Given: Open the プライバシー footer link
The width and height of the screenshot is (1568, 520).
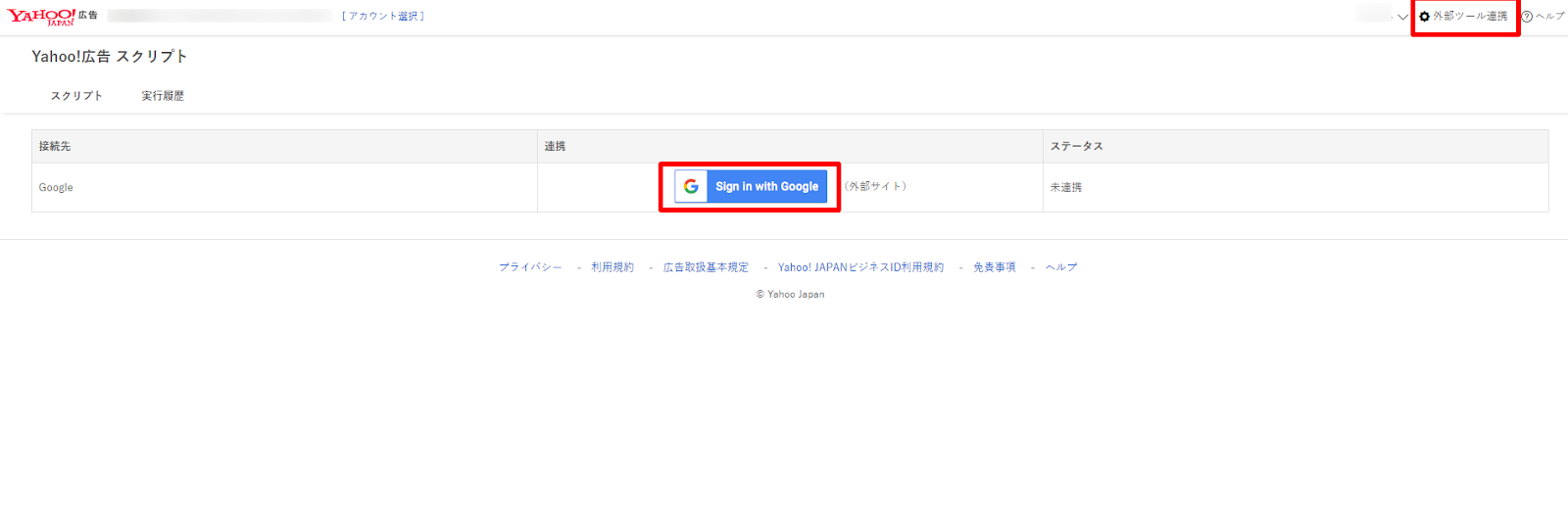Looking at the screenshot, I should [530, 267].
